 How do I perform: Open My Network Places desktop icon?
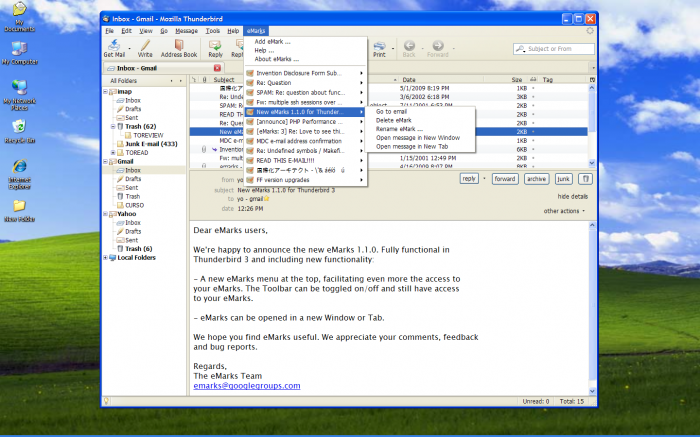tap(19, 87)
